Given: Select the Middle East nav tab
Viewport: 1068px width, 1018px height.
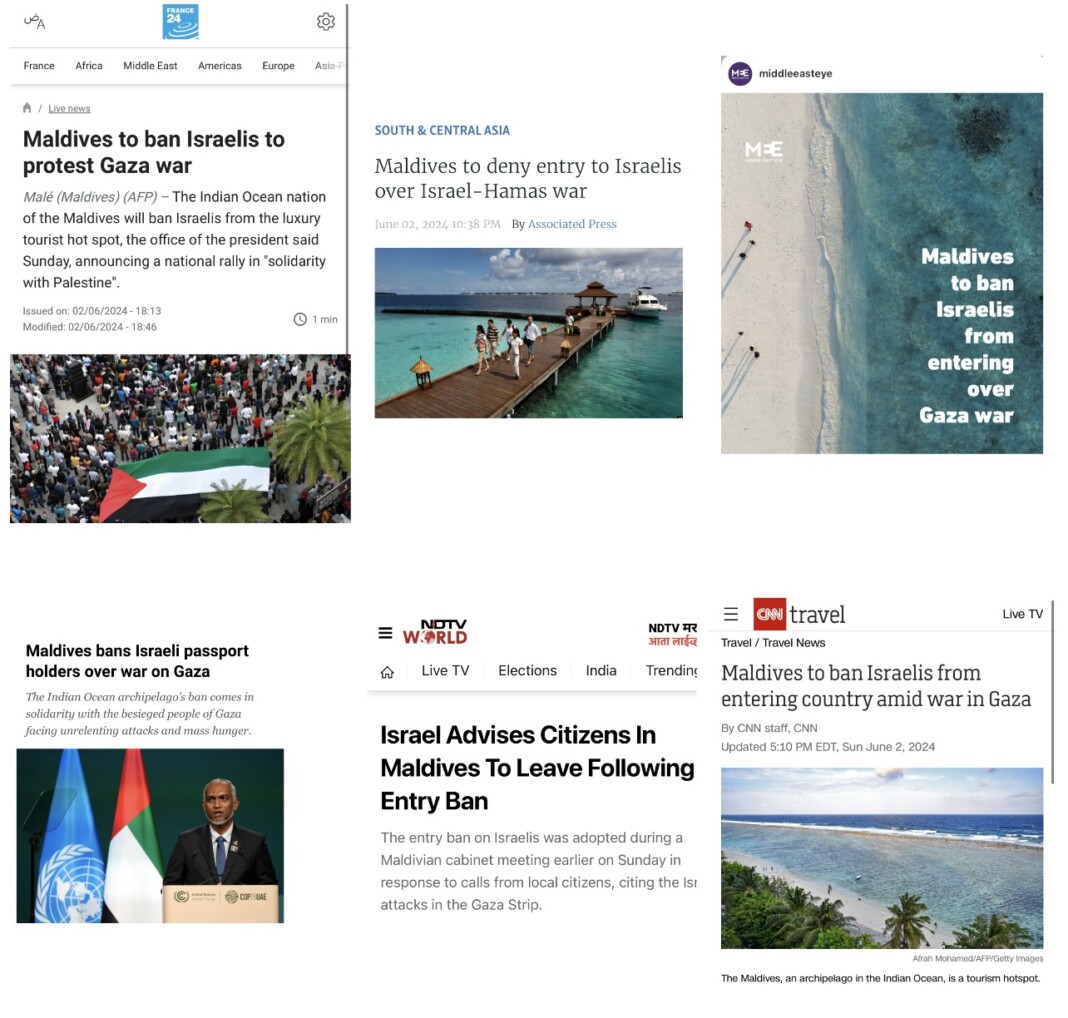Looking at the screenshot, I should point(150,66).
